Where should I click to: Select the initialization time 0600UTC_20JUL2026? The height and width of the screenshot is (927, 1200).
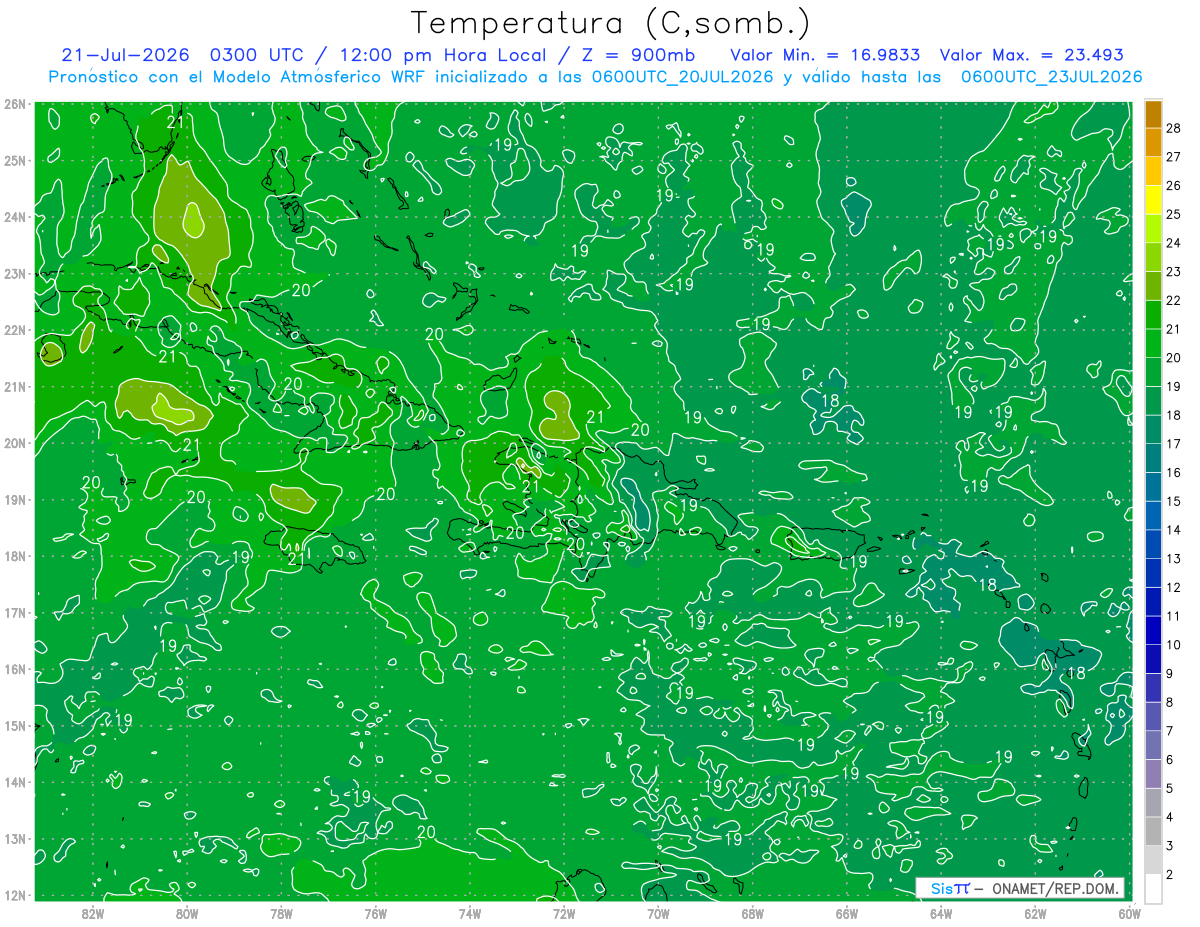pos(683,77)
